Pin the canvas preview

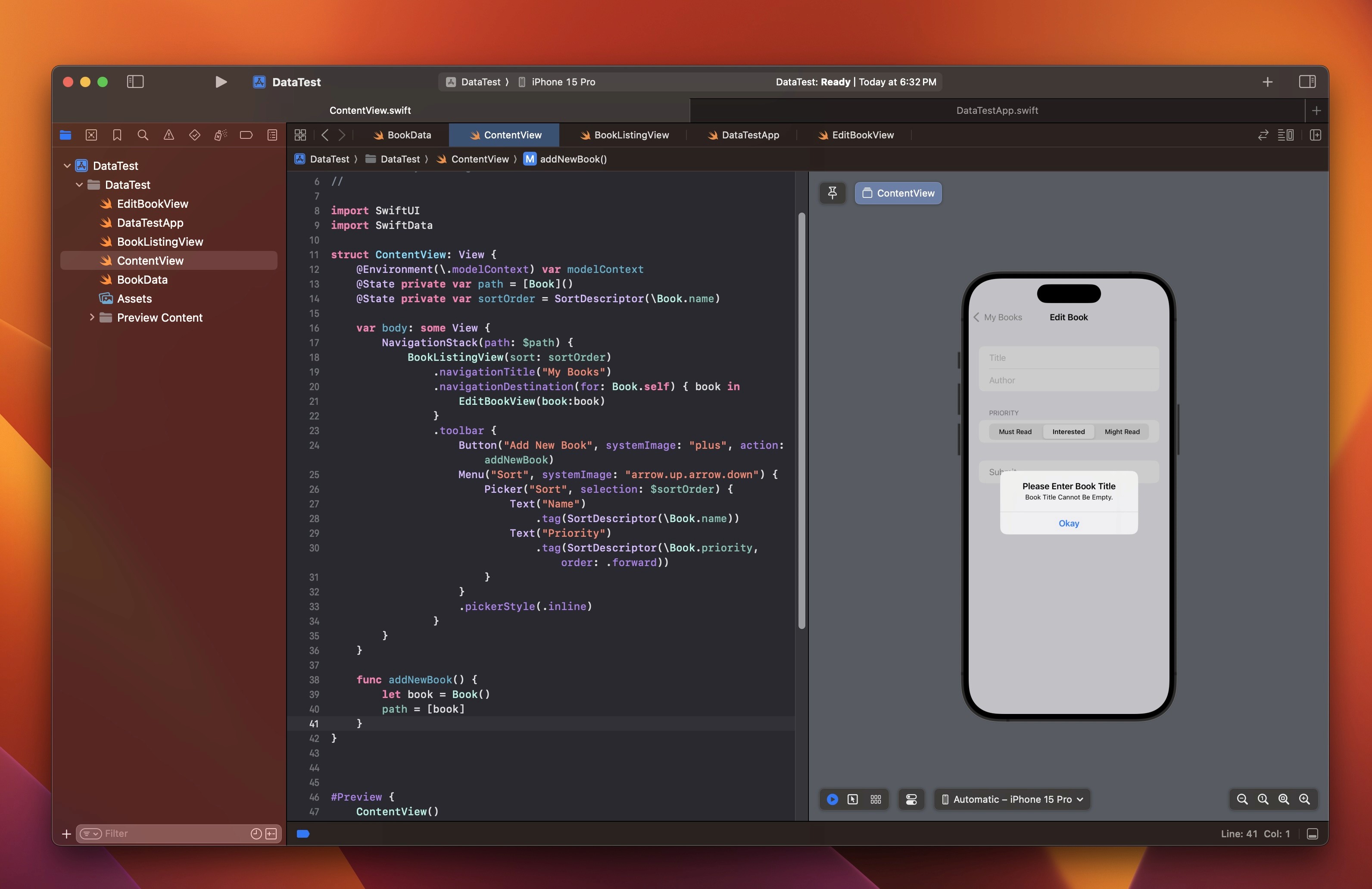(832, 193)
